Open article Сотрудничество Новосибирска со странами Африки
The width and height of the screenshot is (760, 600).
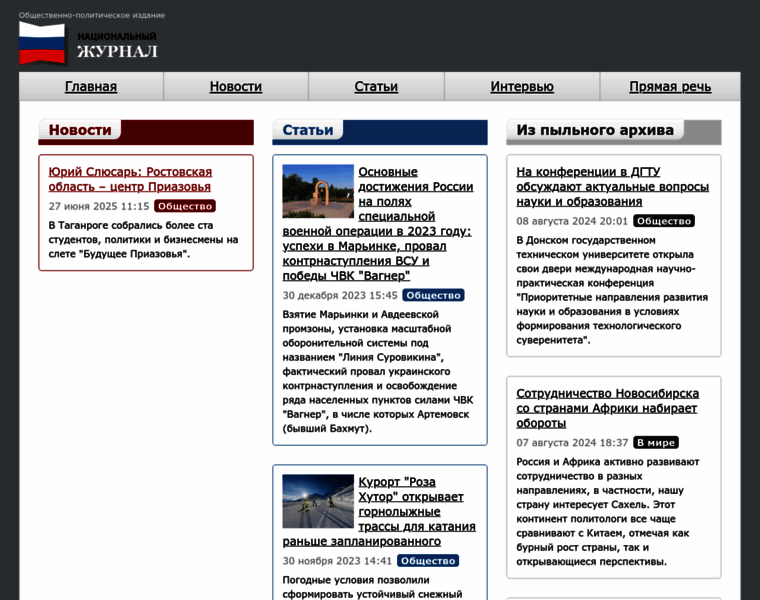coord(607,408)
